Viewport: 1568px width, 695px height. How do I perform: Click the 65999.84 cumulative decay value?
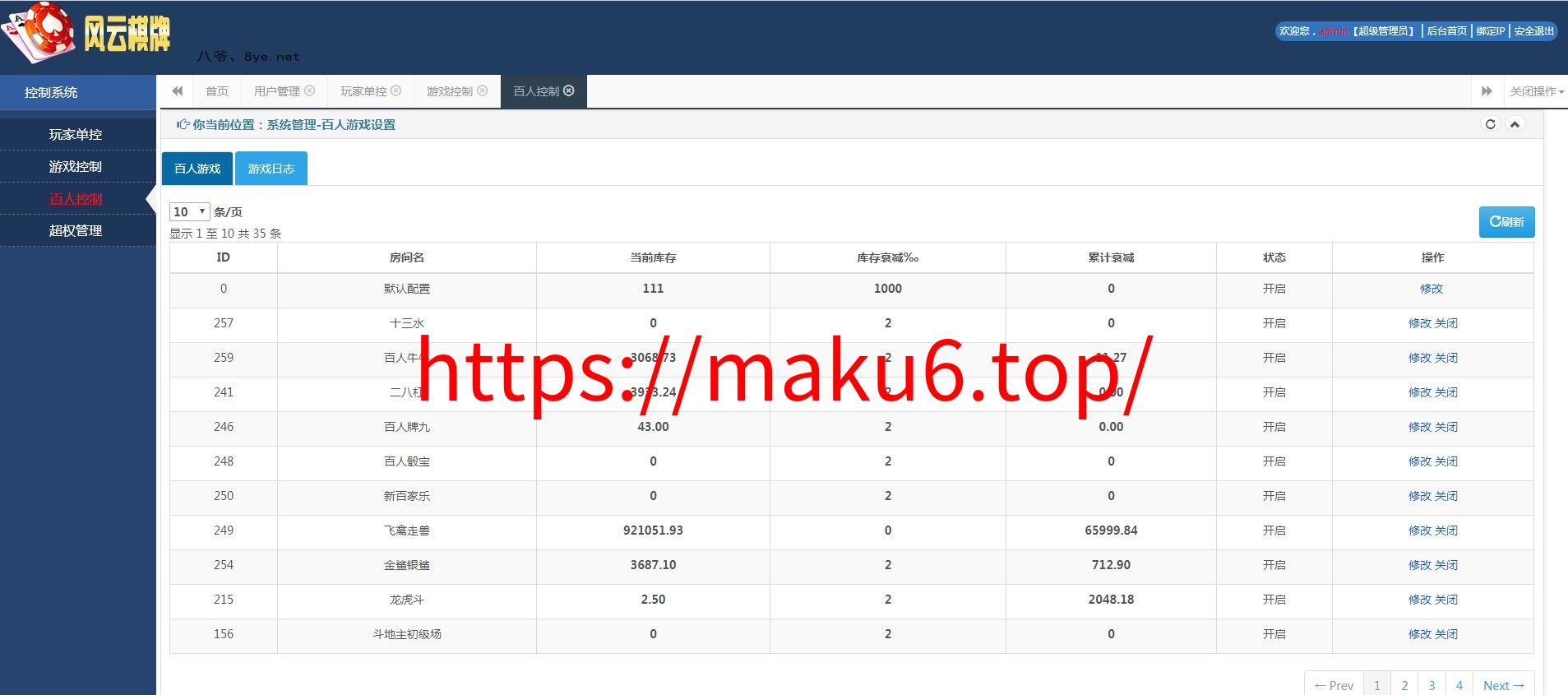pos(1111,531)
